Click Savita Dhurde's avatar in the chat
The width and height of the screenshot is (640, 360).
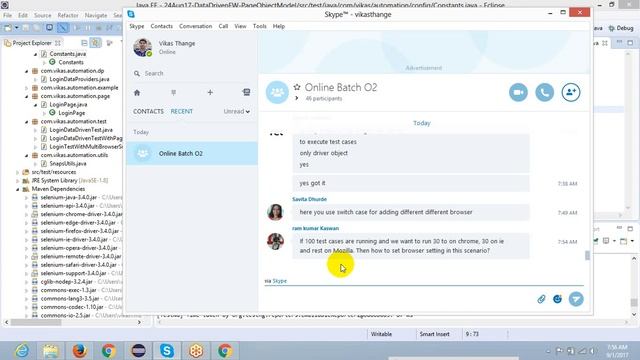275,212
